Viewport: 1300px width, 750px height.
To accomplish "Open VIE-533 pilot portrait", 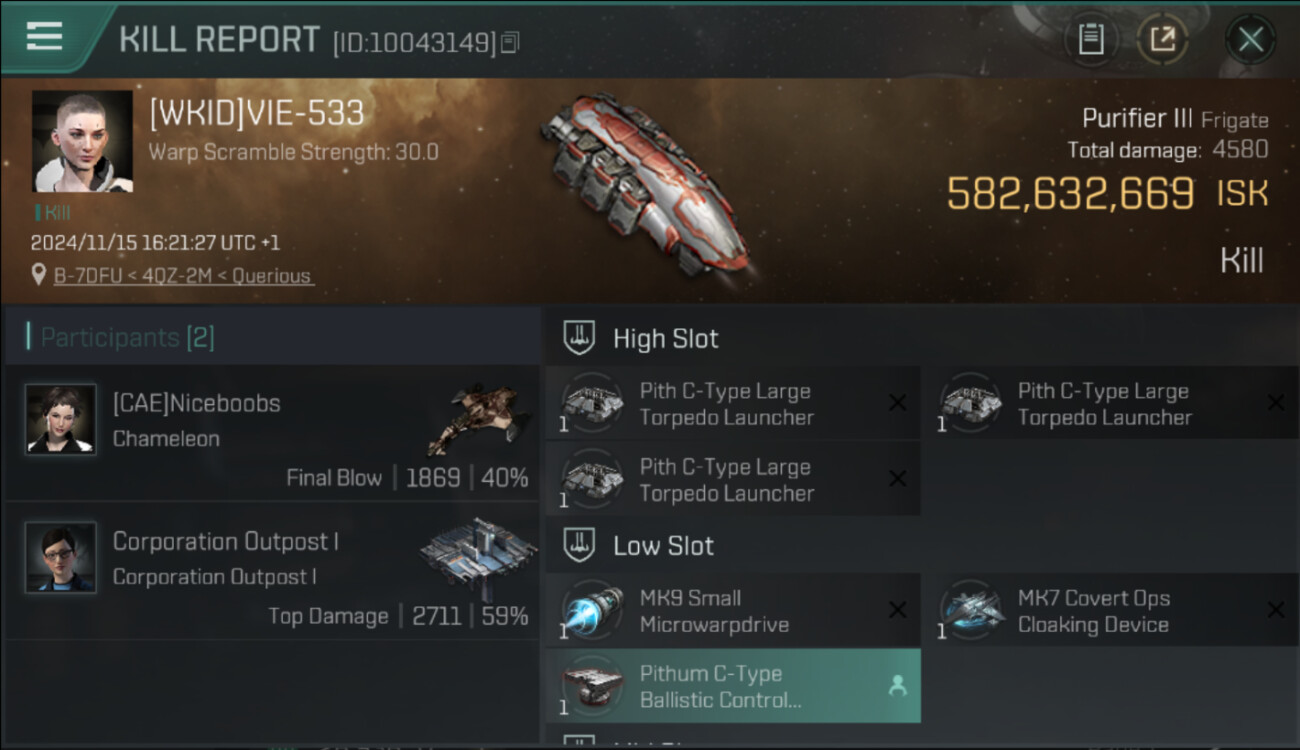I will 82,141.
